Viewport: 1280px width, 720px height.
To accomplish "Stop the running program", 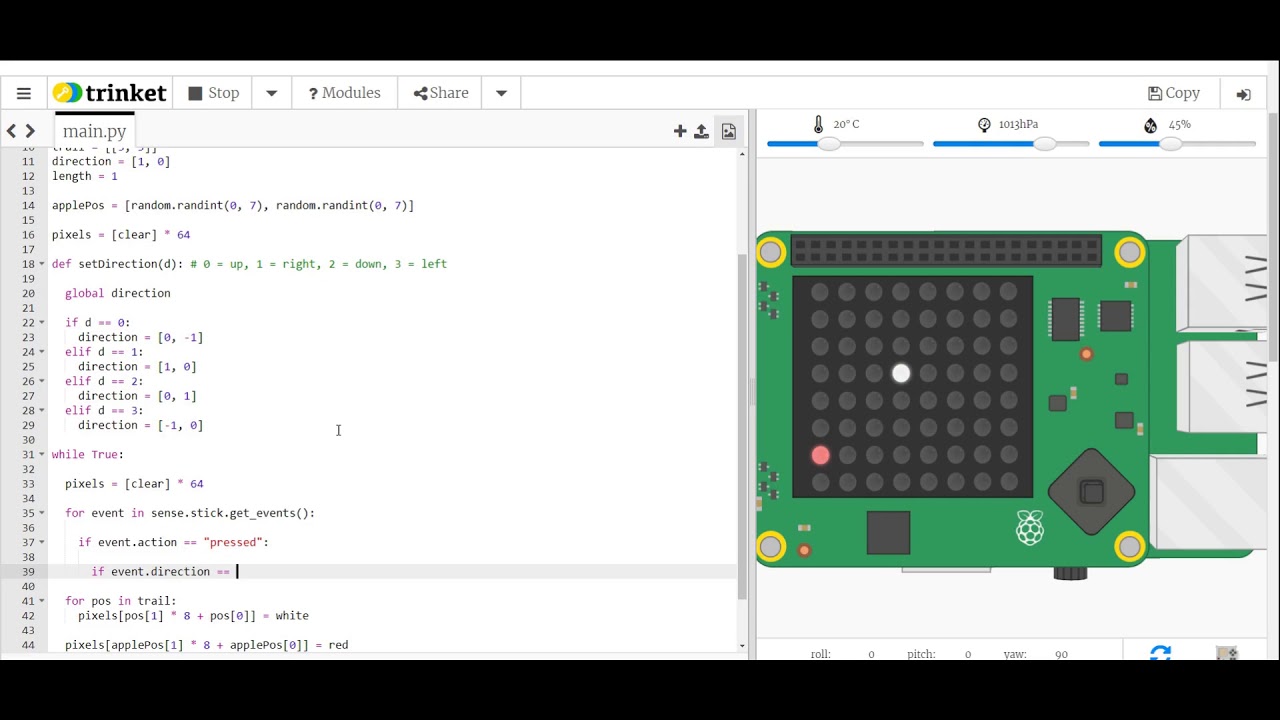I will click(x=214, y=93).
